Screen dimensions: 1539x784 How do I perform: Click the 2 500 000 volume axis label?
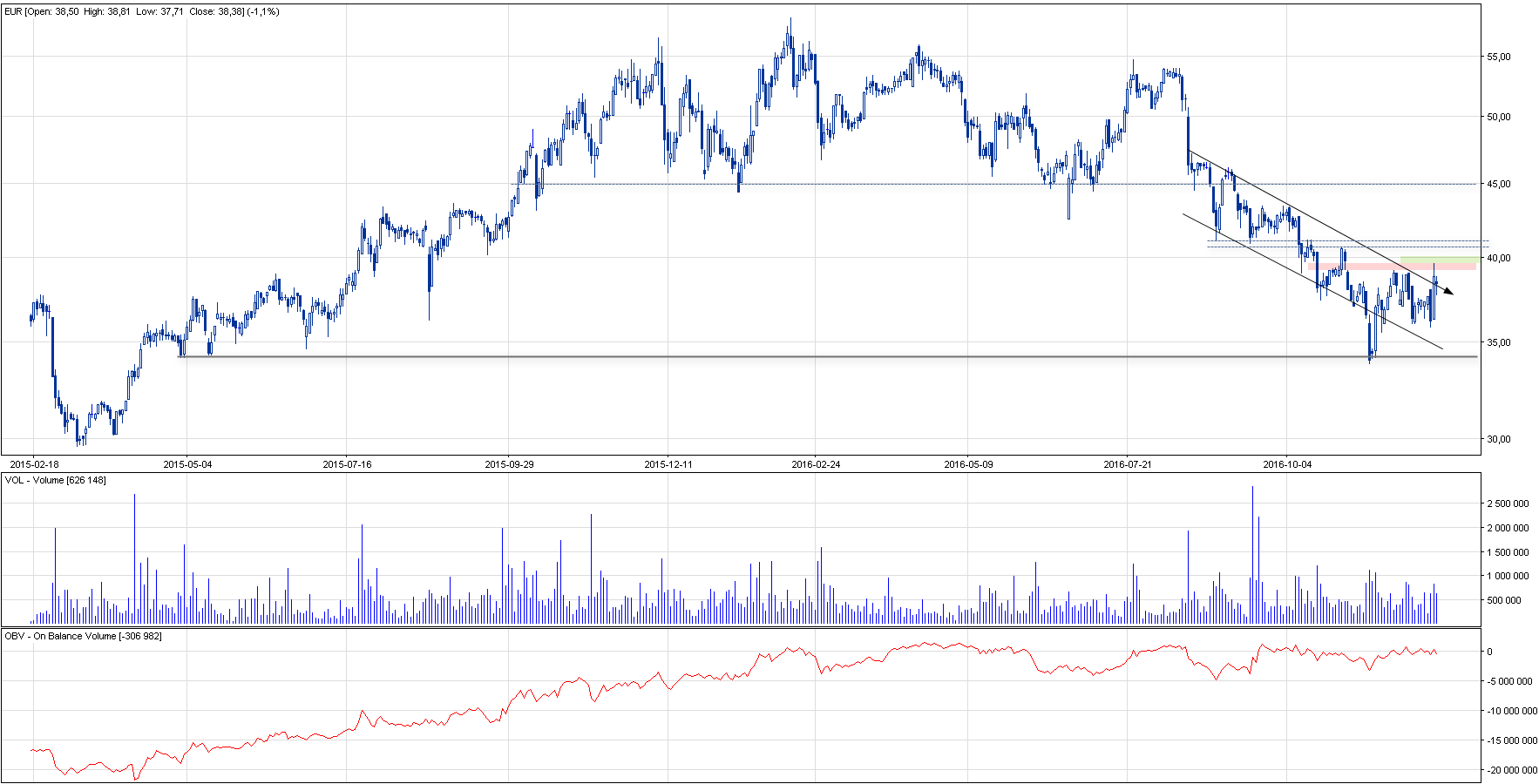coord(1508,504)
